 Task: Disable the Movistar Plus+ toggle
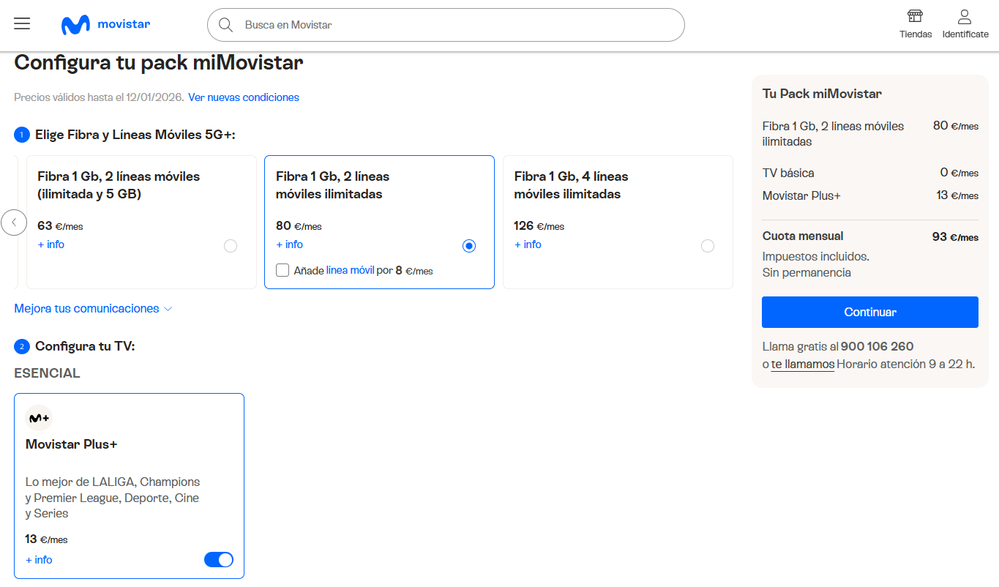219,560
